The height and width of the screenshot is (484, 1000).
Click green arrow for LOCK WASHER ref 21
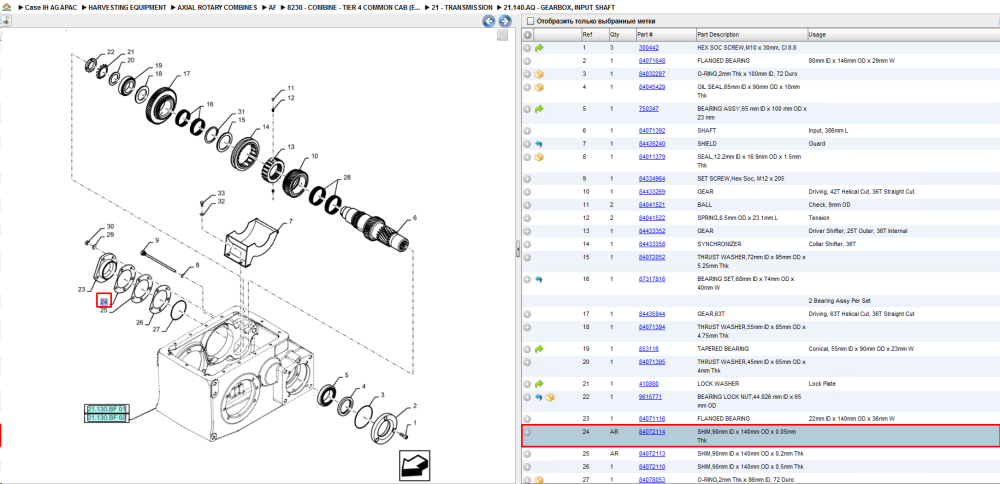click(539, 384)
